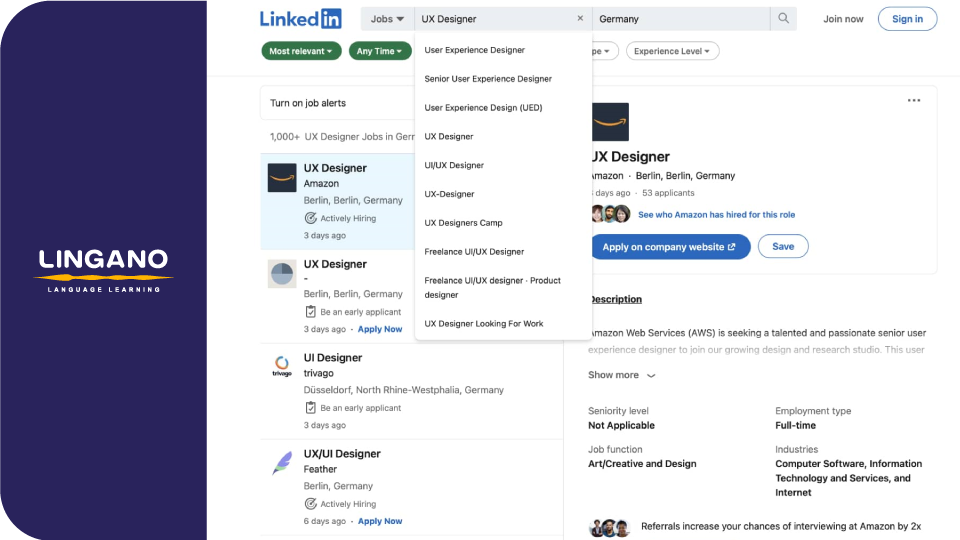Open the Jobs dropdown in search bar
The height and width of the screenshot is (540, 960).
[x=387, y=19]
